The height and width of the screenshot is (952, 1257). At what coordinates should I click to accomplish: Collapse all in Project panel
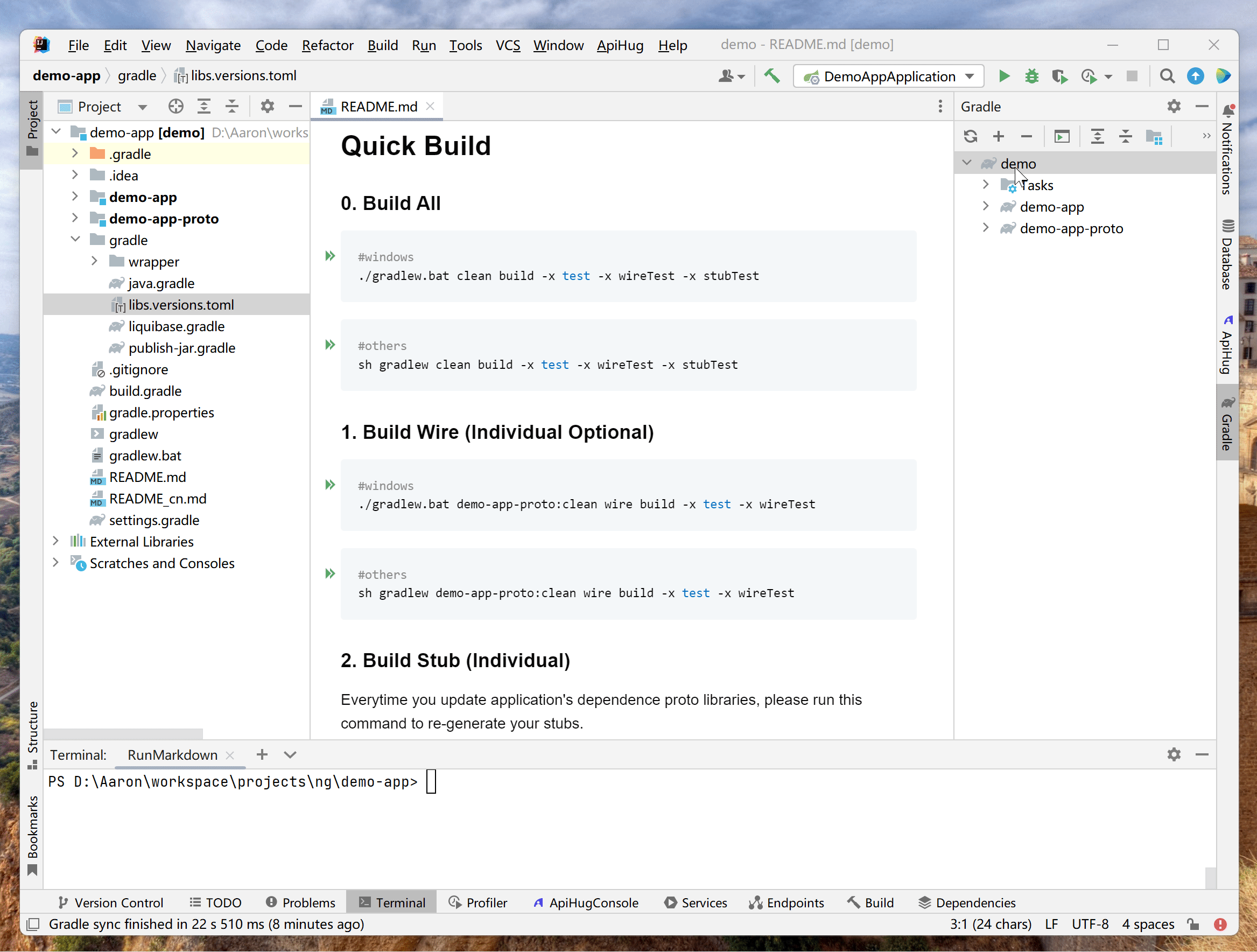(x=232, y=106)
